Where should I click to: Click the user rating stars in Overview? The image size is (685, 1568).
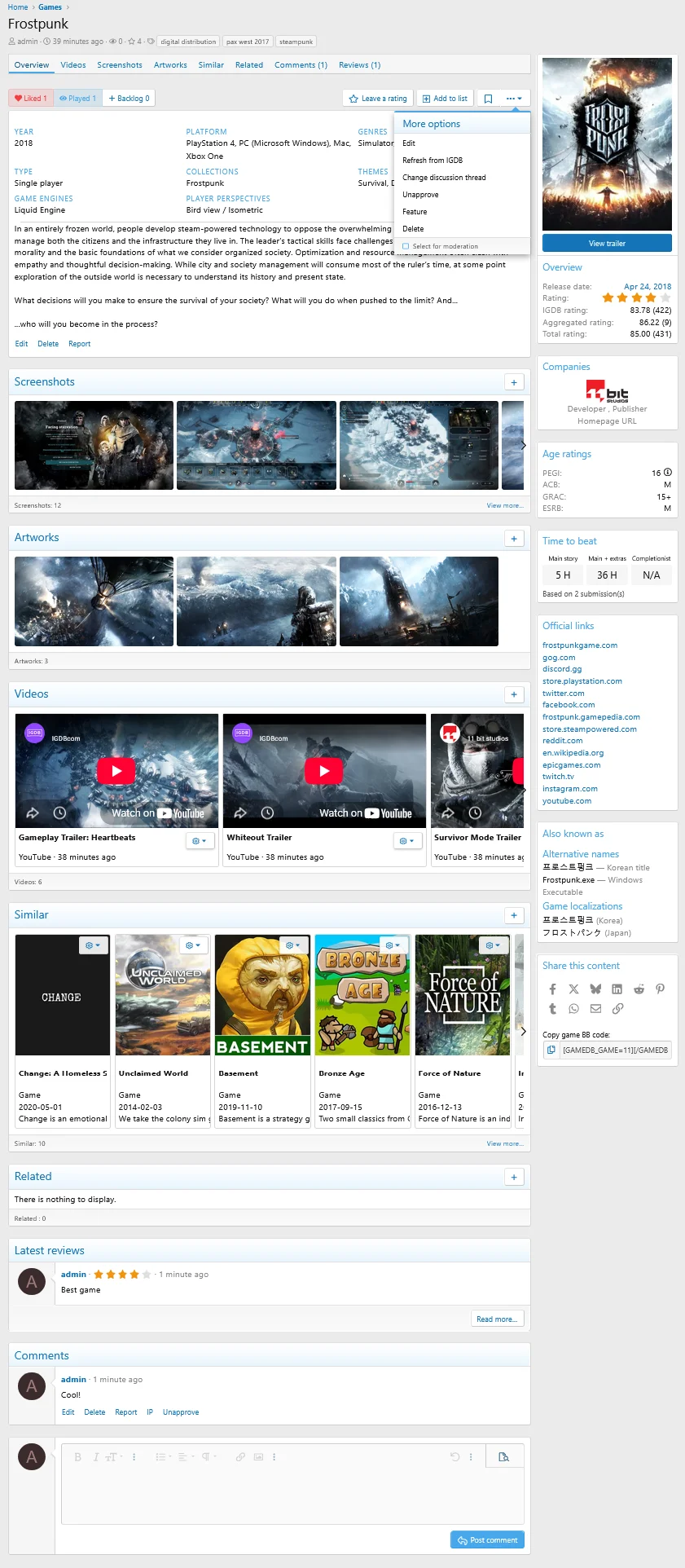[636, 298]
